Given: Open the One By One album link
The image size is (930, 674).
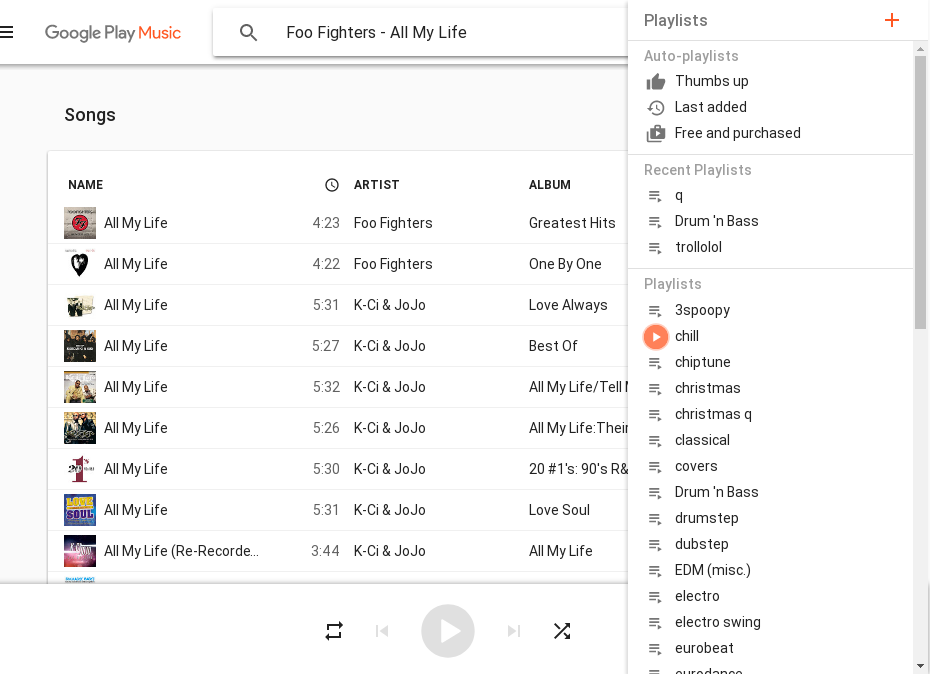Looking at the screenshot, I should click(565, 263).
